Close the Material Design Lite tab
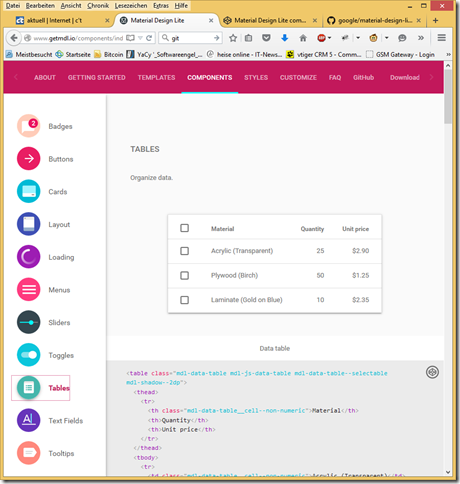The height and width of the screenshot is (484, 460). [x=211, y=20]
